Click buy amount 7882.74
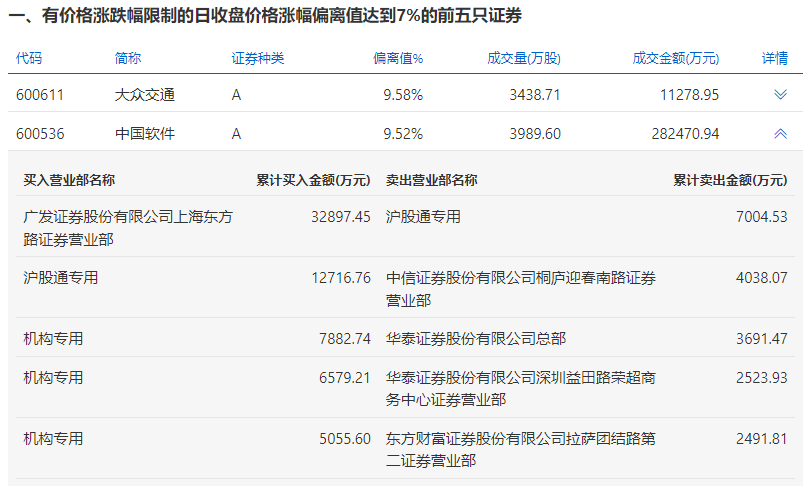Viewport: 810px width, 486px height. (345, 339)
